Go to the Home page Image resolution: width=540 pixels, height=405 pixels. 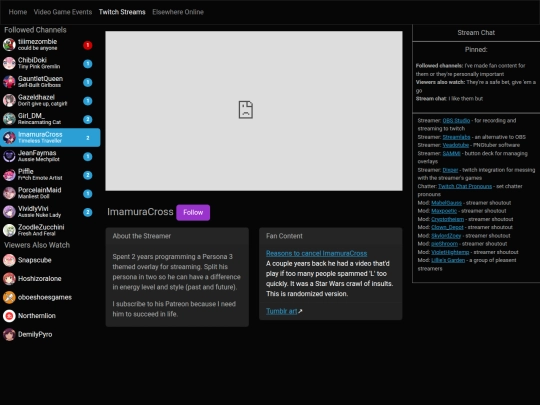18,12
